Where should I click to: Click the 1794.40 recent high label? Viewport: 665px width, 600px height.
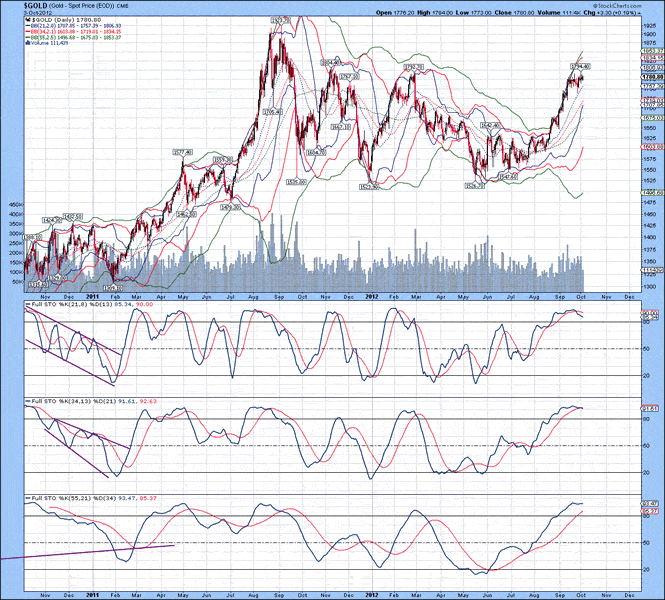[580, 66]
